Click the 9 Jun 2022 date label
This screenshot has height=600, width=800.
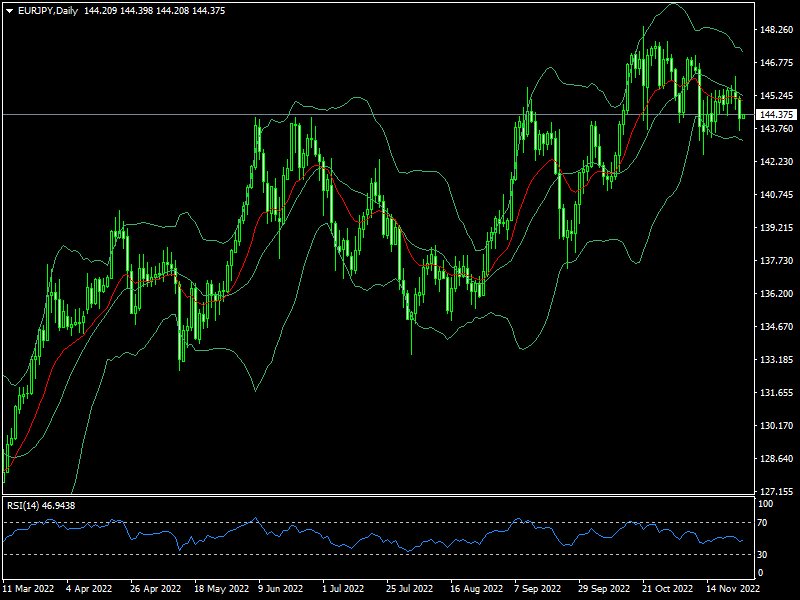point(281,589)
